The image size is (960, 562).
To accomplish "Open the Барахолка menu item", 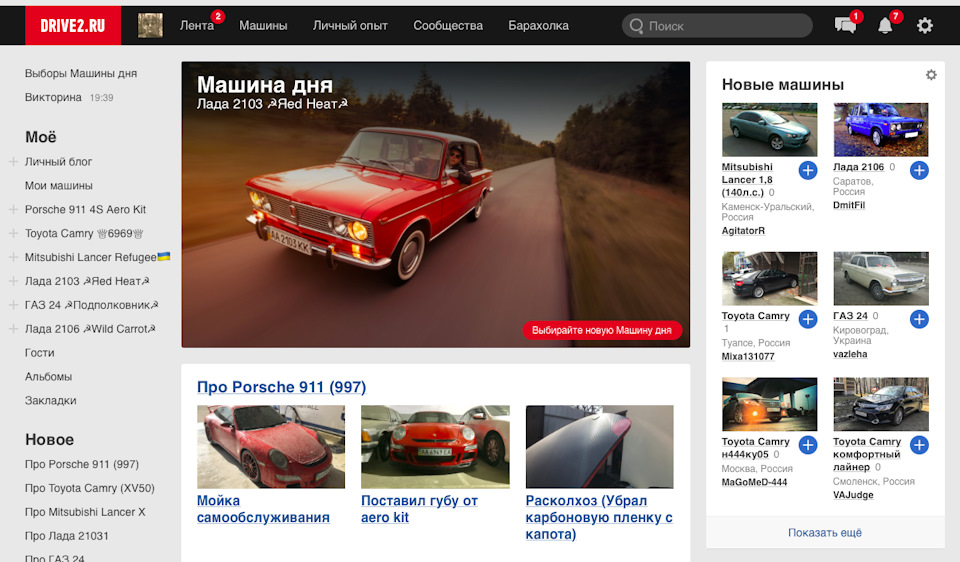I will pos(538,26).
